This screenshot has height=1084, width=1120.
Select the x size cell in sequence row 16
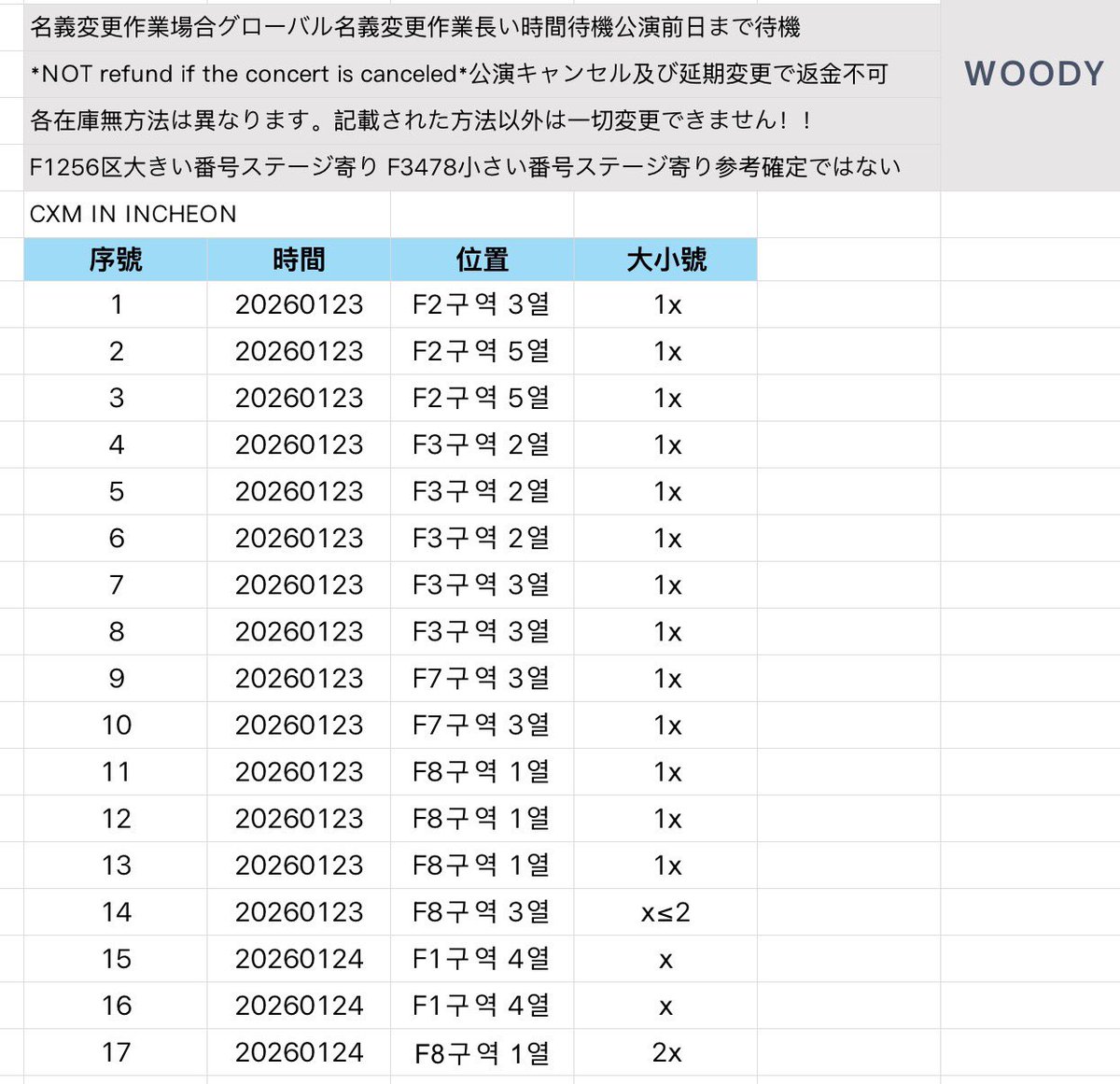click(665, 1005)
